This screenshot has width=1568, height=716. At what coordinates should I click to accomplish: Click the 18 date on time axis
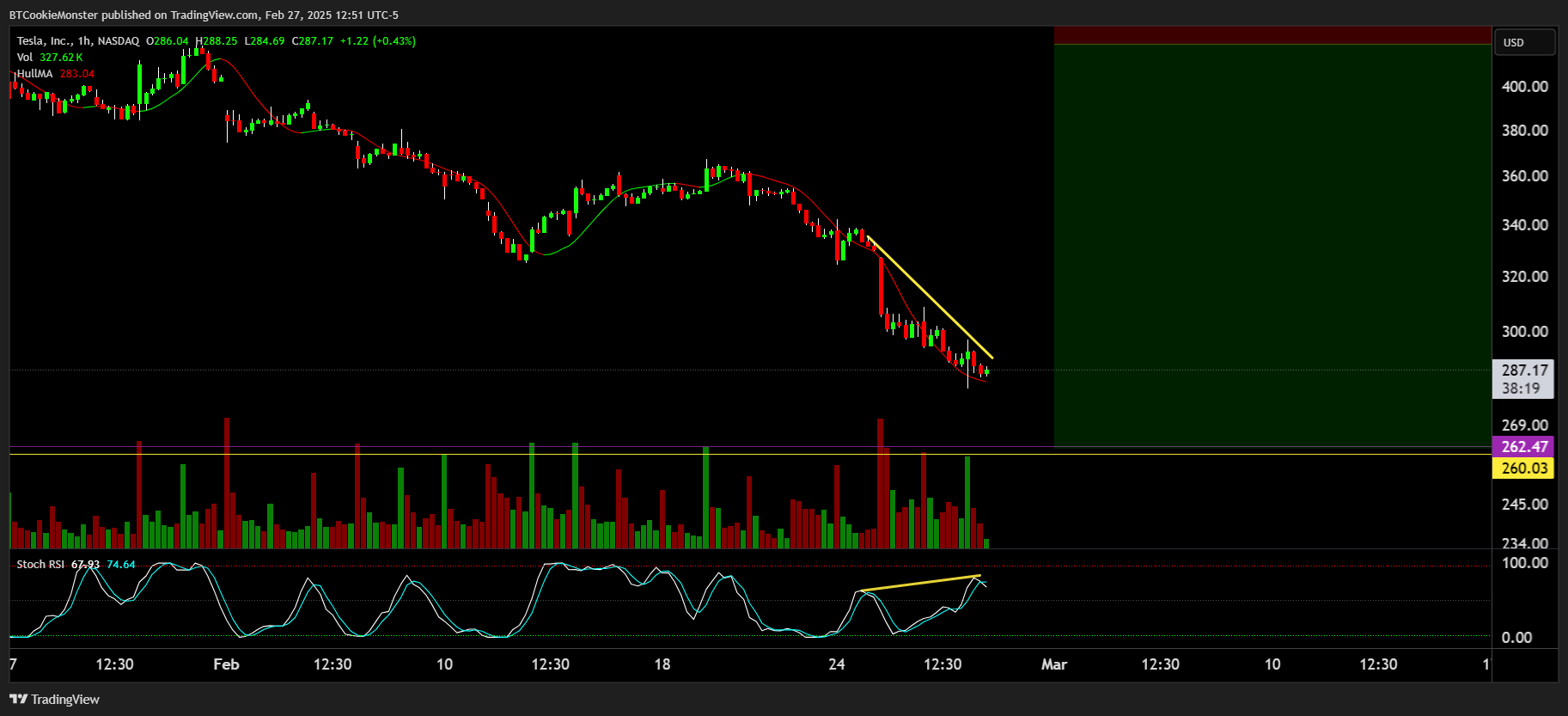pos(662,664)
